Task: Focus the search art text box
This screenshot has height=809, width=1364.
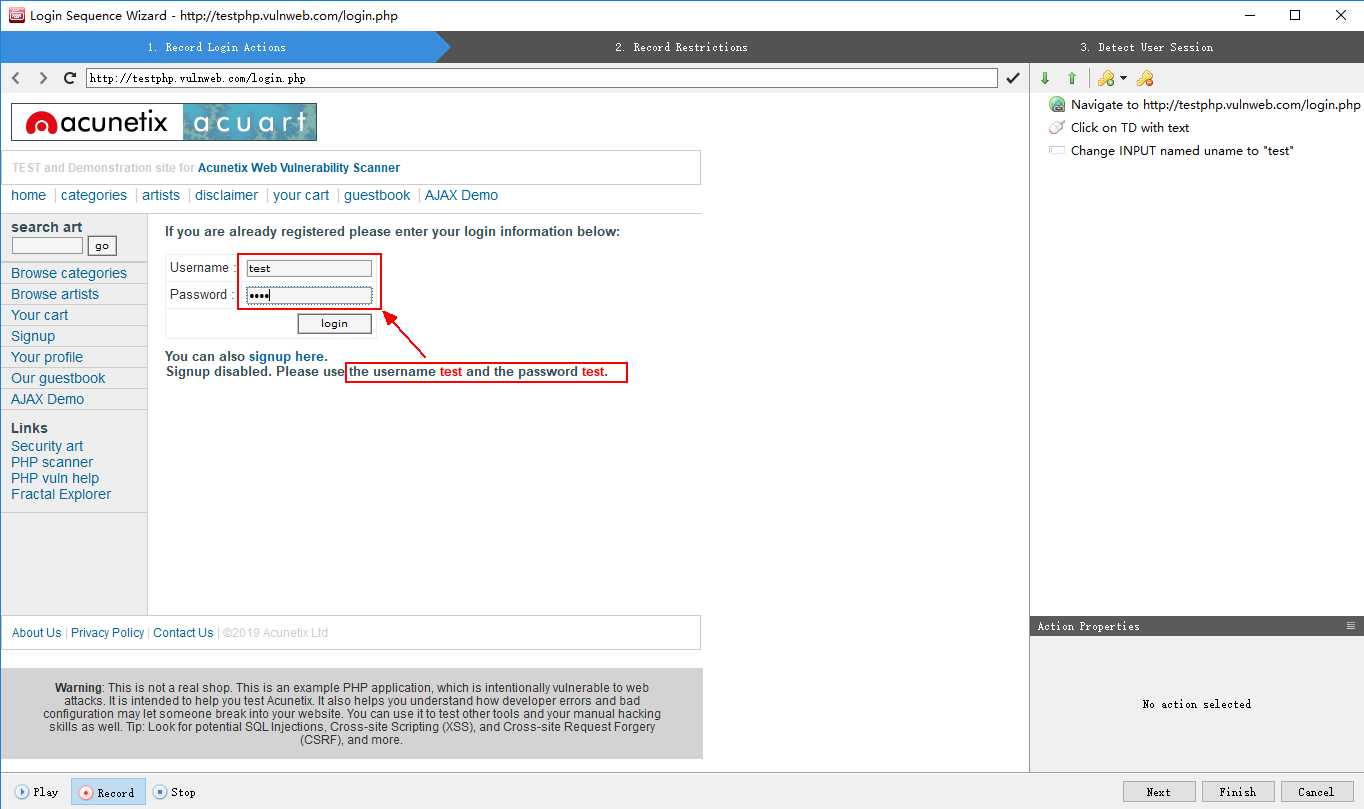Action: click(47, 245)
